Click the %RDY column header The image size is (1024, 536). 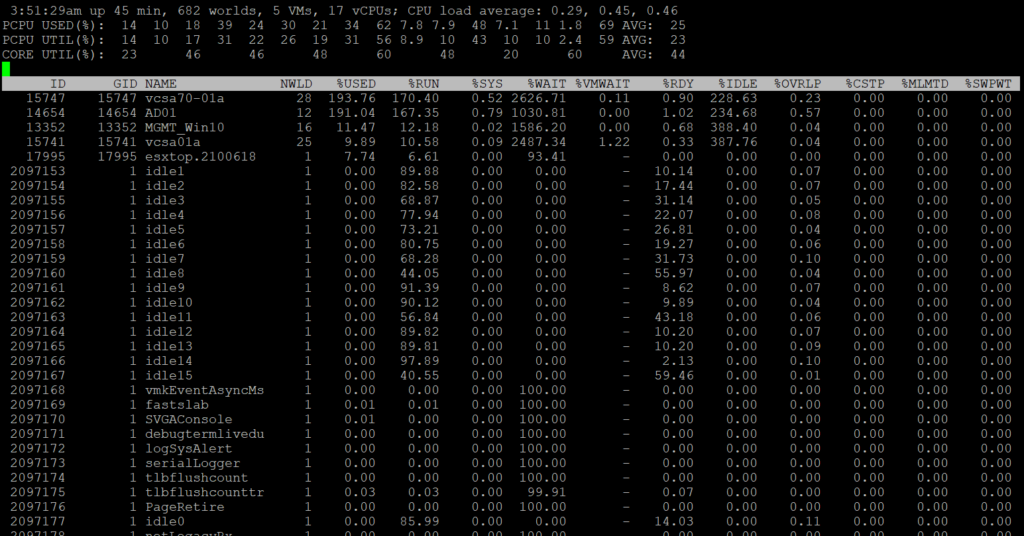(x=678, y=84)
